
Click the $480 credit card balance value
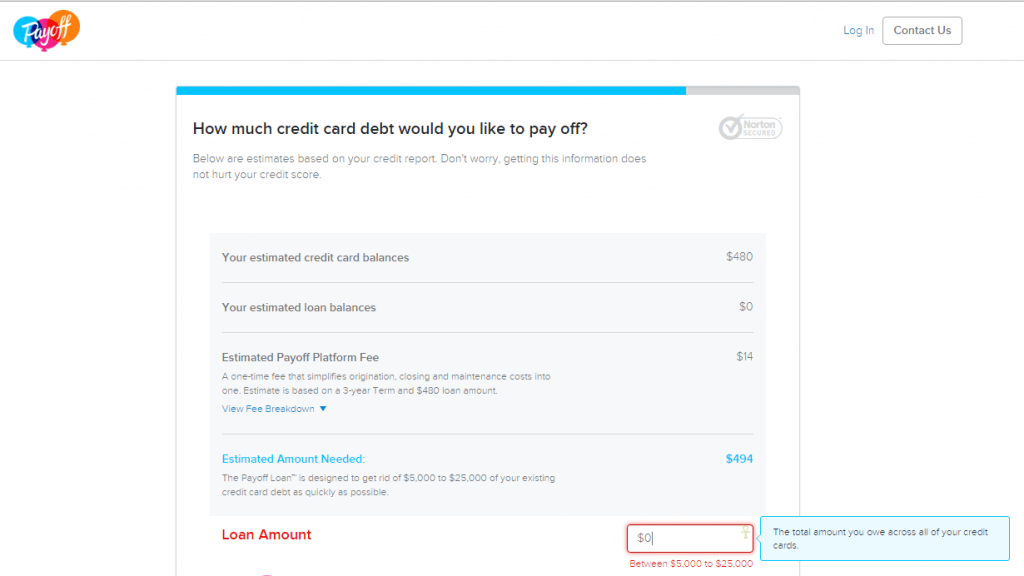(x=739, y=257)
